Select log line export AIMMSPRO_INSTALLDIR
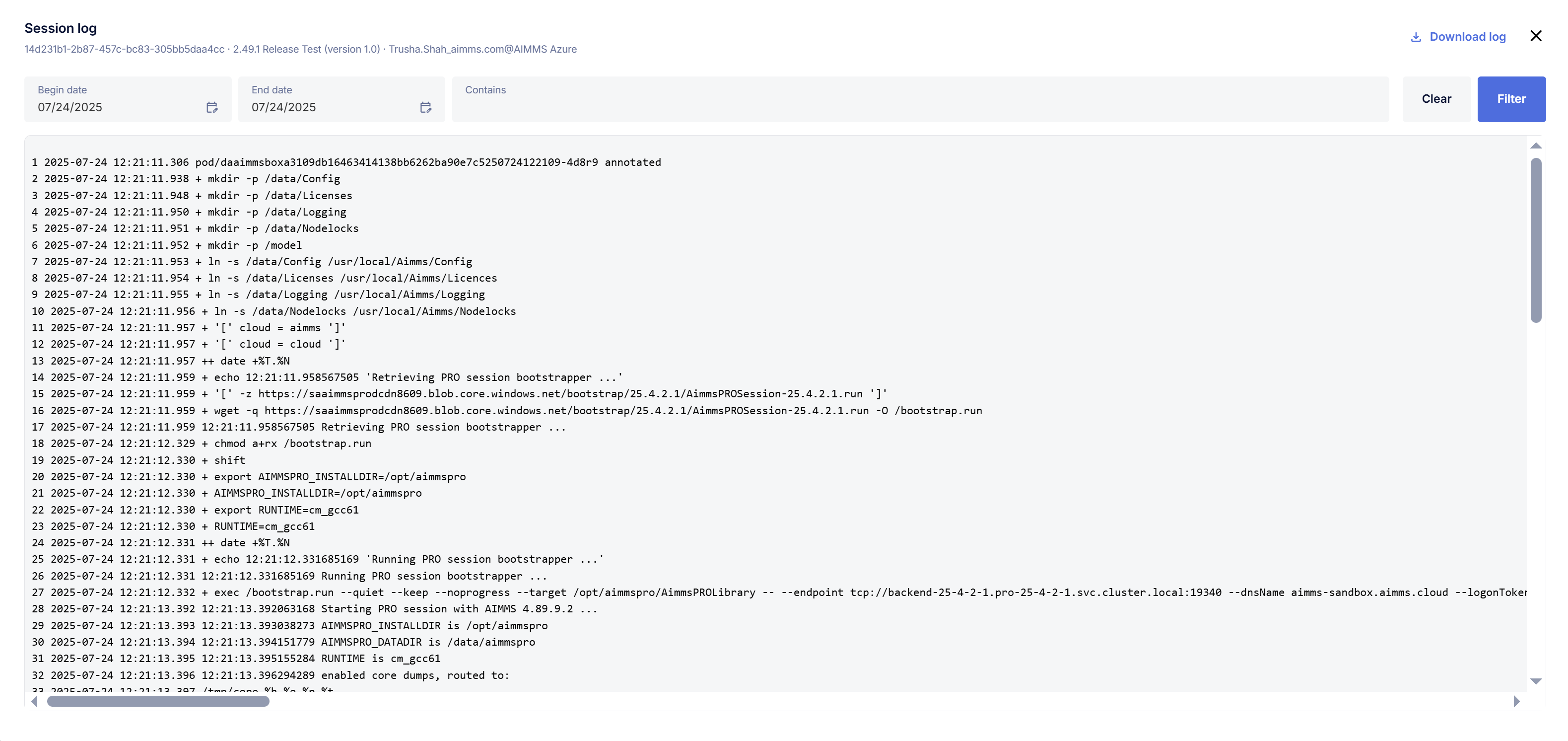Image resolution: width=1568 pixels, height=741 pixels. click(248, 477)
